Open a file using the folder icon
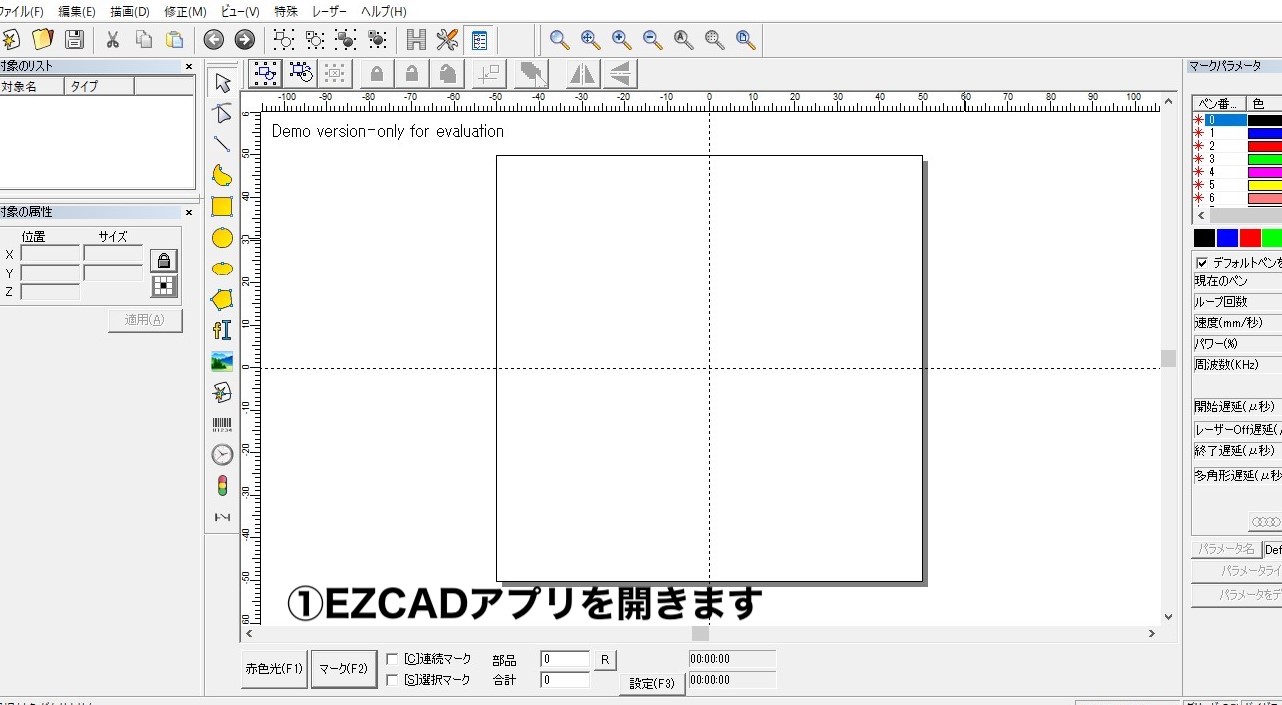Viewport: 1282px width, 705px height. click(42, 40)
